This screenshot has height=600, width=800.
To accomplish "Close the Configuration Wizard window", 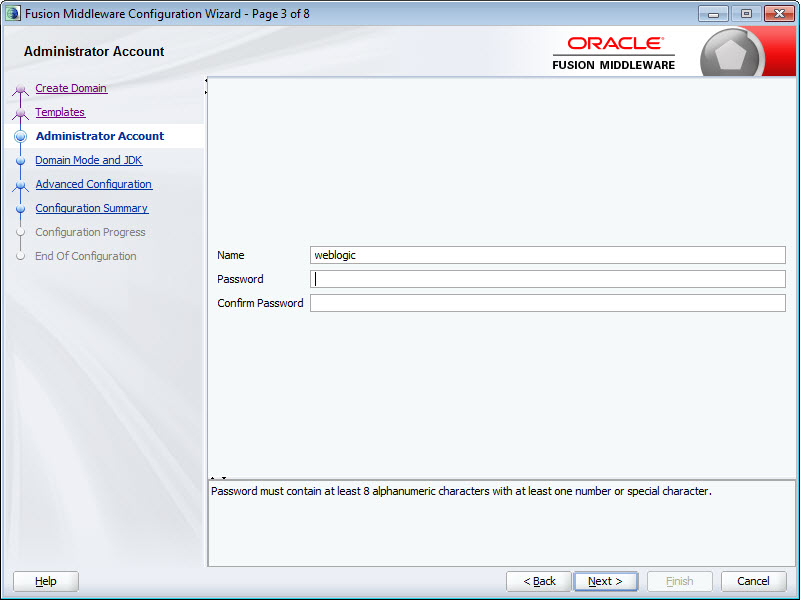I will 779,14.
